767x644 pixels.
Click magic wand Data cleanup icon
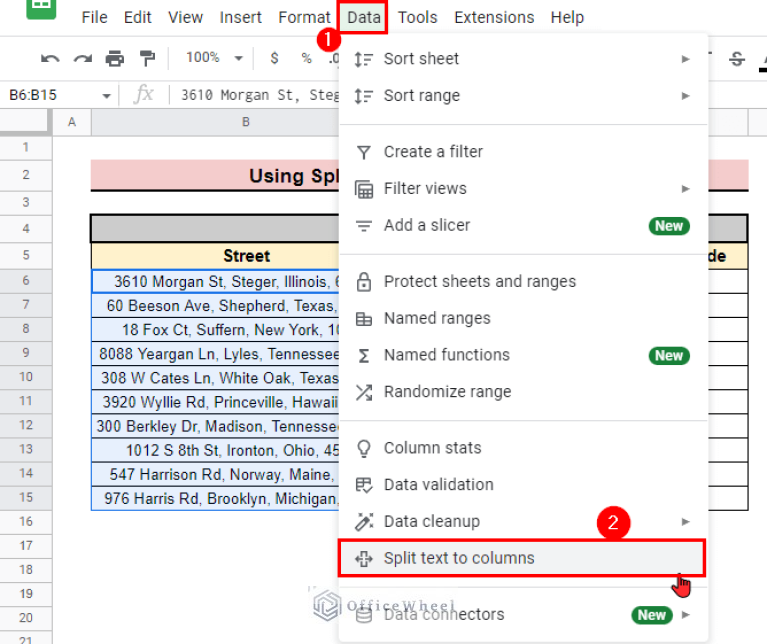click(x=363, y=522)
